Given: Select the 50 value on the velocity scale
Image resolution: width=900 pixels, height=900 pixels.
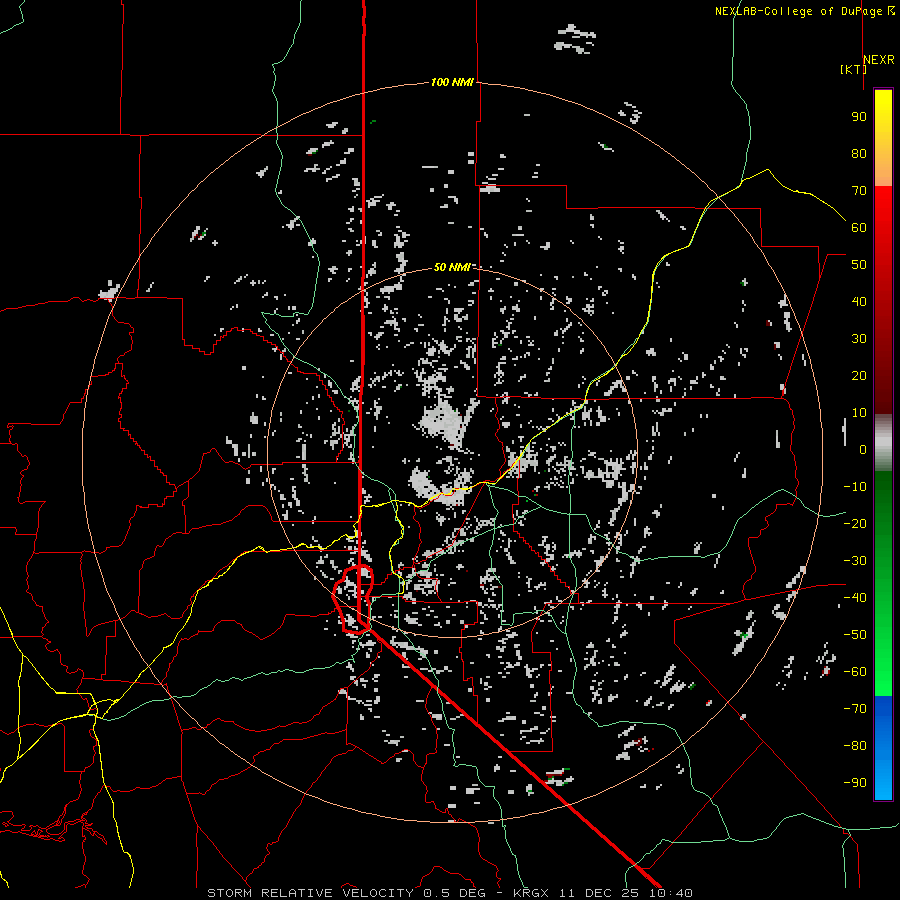Looking at the screenshot, I should click(x=859, y=265).
